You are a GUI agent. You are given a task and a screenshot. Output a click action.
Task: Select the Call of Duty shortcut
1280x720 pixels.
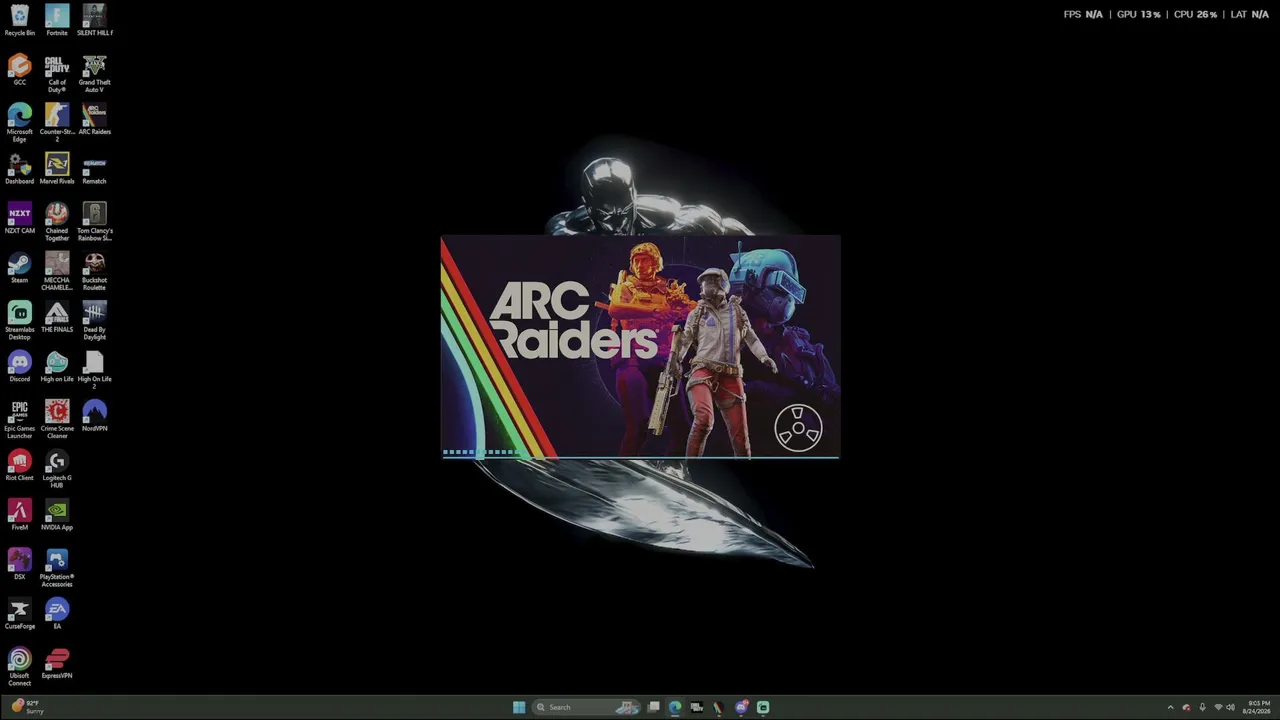click(57, 74)
